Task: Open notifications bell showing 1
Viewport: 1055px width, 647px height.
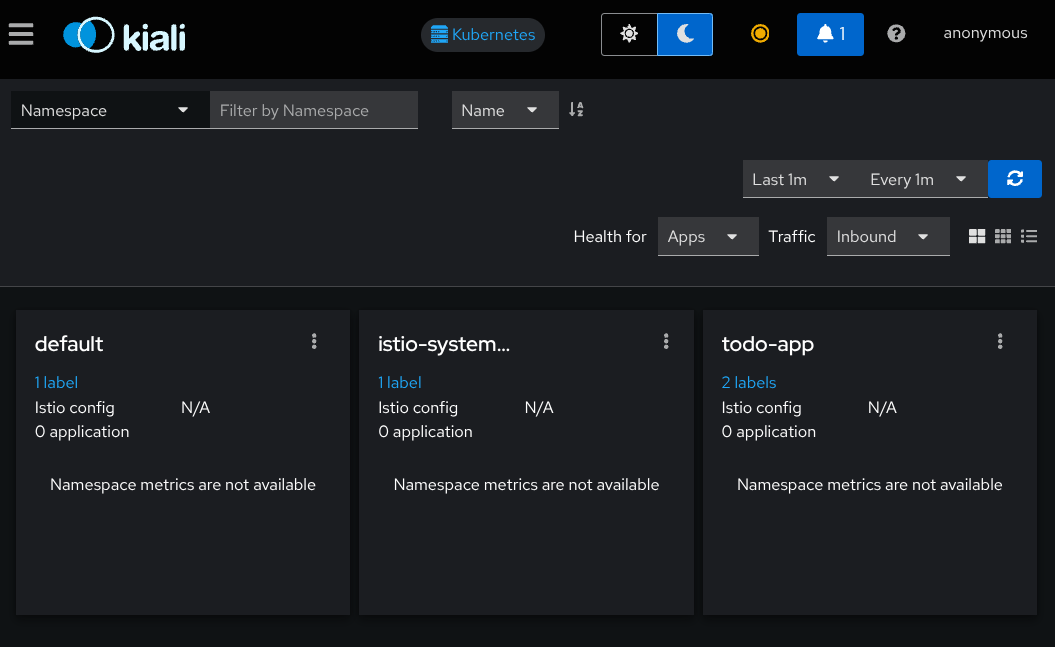Action: [830, 34]
